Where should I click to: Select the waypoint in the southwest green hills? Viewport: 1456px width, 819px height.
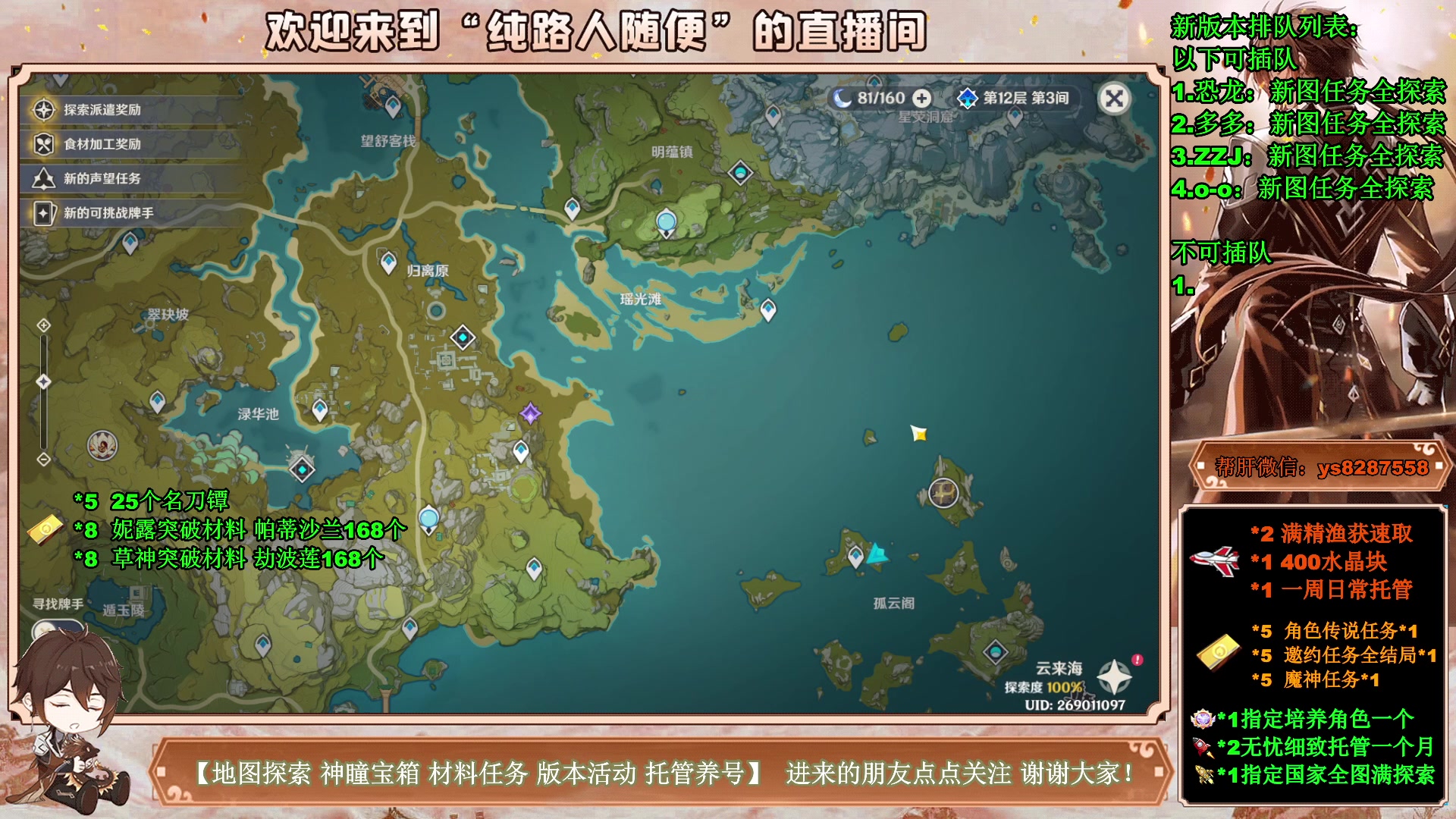pyautogui.click(x=262, y=646)
